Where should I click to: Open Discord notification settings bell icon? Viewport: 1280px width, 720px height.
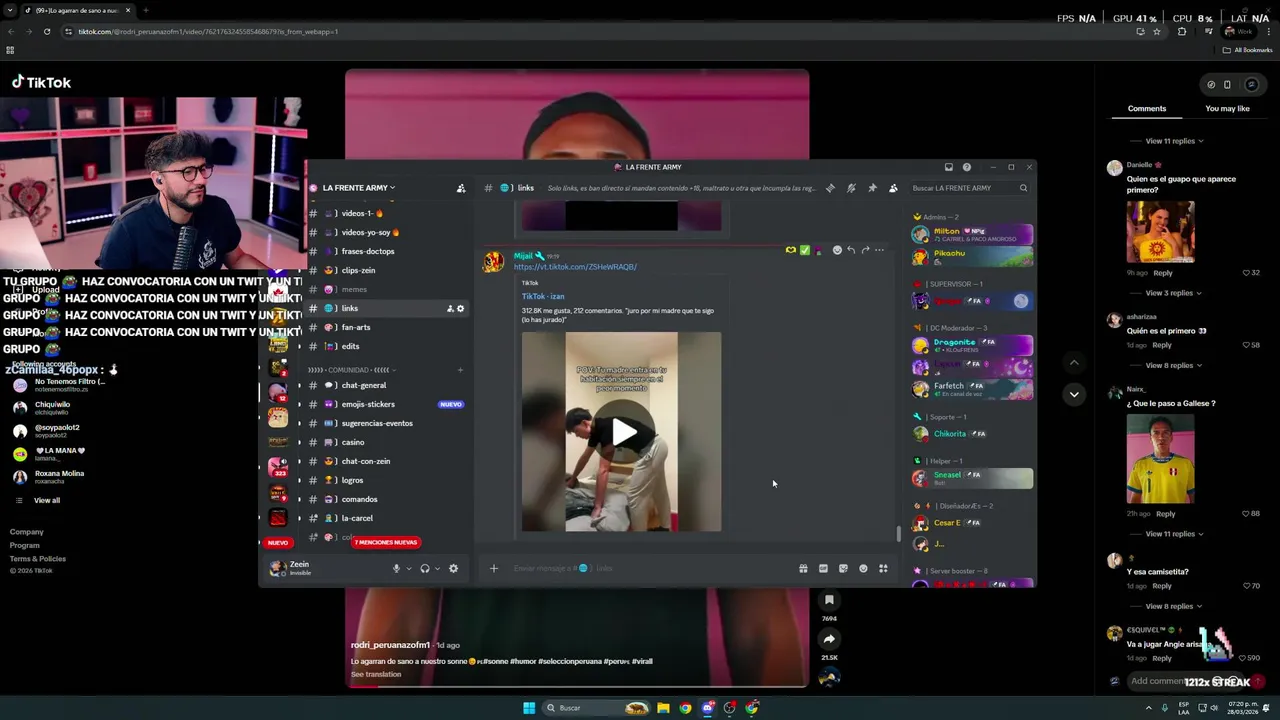[x=851, y=188]
